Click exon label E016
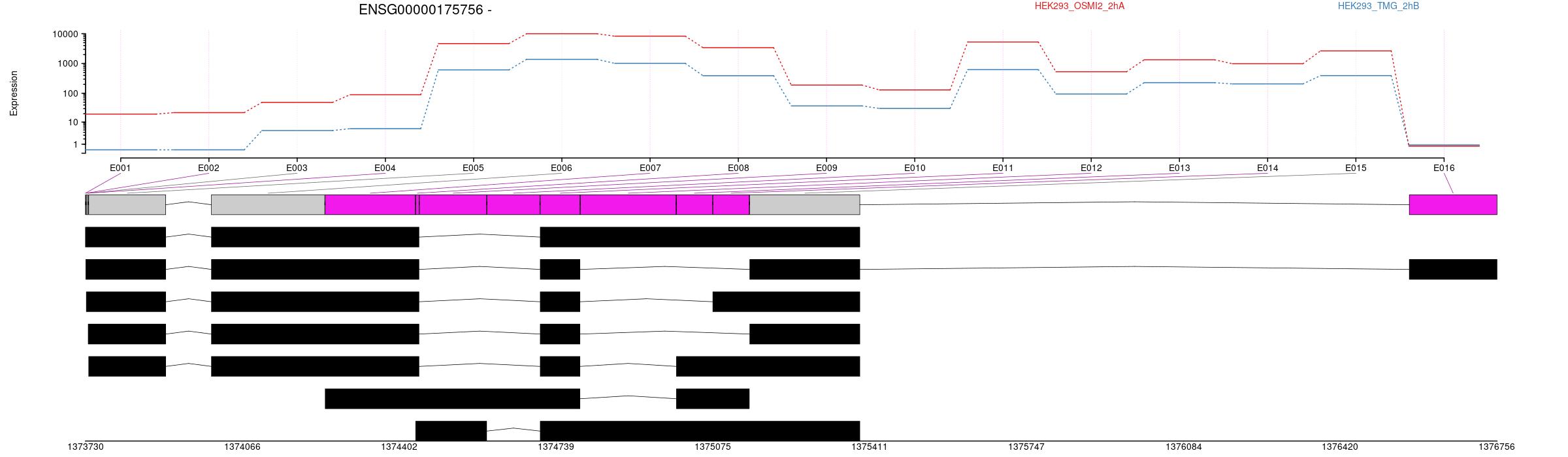1568x457 pixels. pos(1444,168)
